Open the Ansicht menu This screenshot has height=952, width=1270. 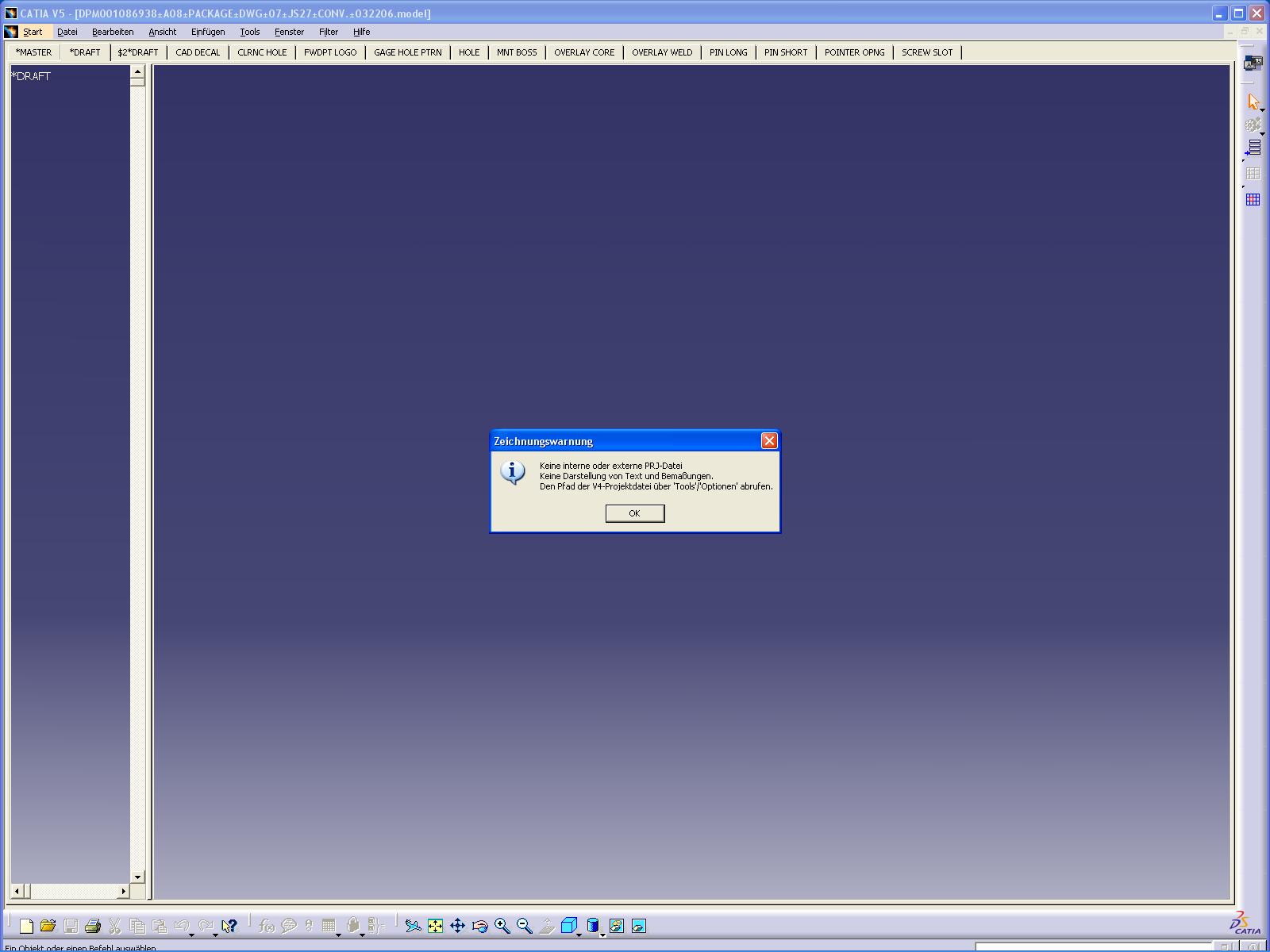pyautogui.click(x=163, y=32)
